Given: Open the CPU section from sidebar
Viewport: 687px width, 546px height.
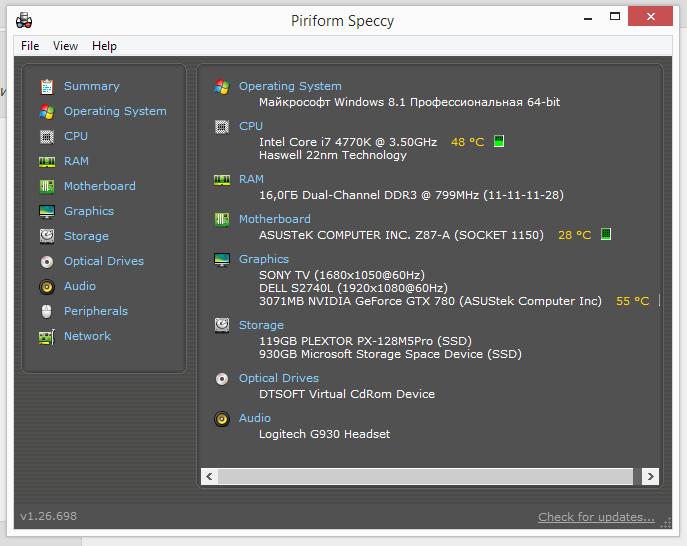Looking at the screenshot, I should tap(76, 136).
